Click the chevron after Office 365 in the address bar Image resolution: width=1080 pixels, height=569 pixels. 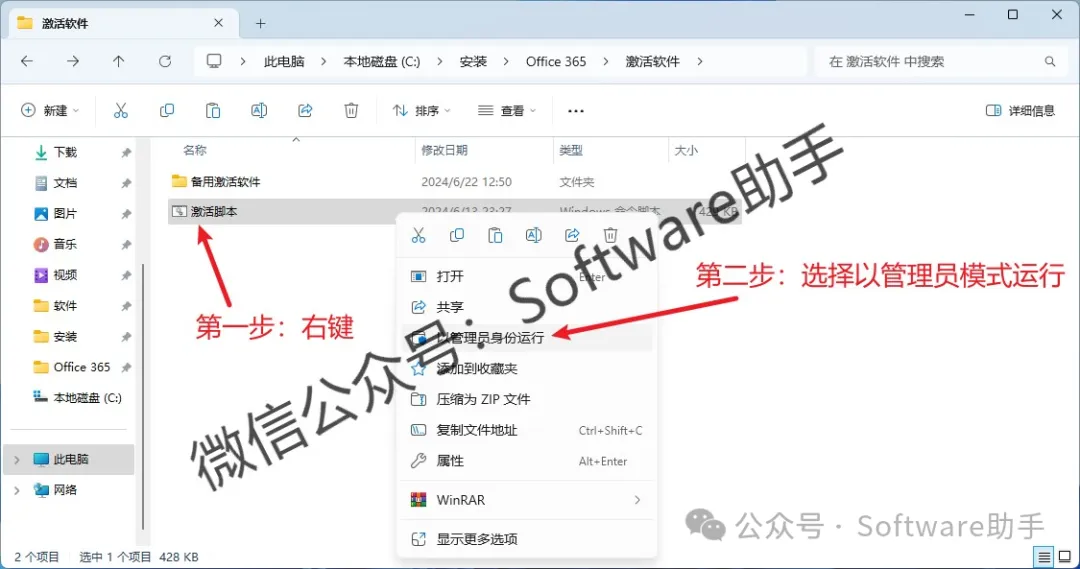pos(605,61)
